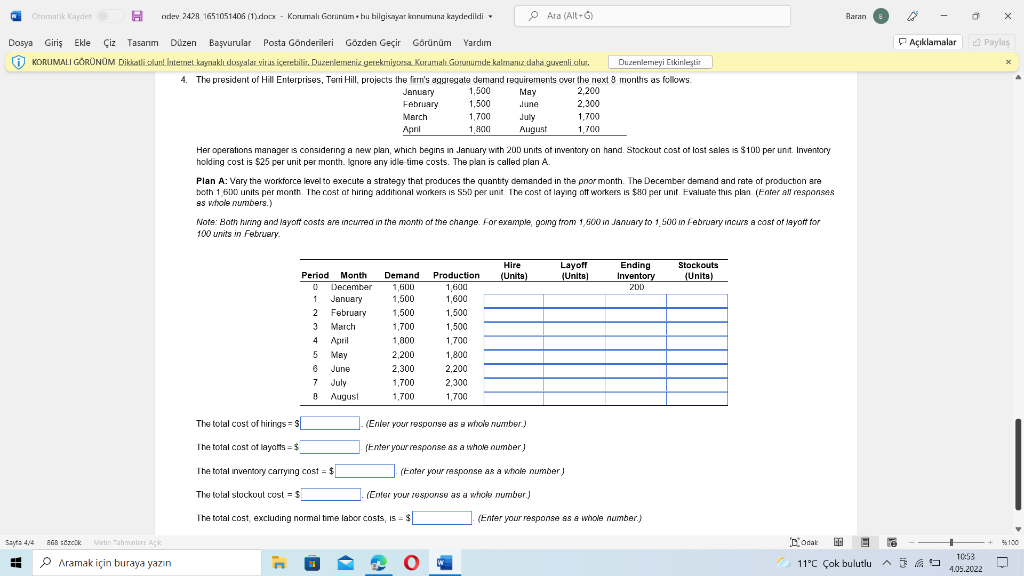Image resolution: width=1024 pixels, height=576 pixels.
Task: Click the taskbar search box
Action: pos(147,562)
